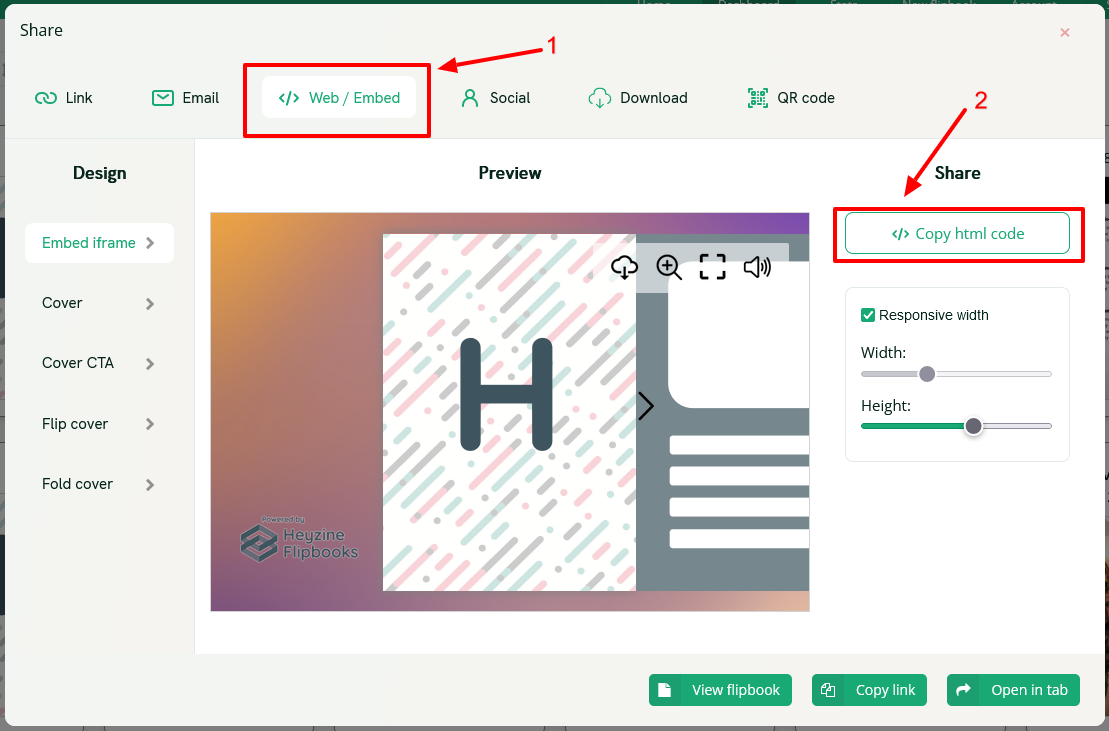Choose the Cover CTA design option
Viewport: 1109px width, 731px height.
pos(99,363)
